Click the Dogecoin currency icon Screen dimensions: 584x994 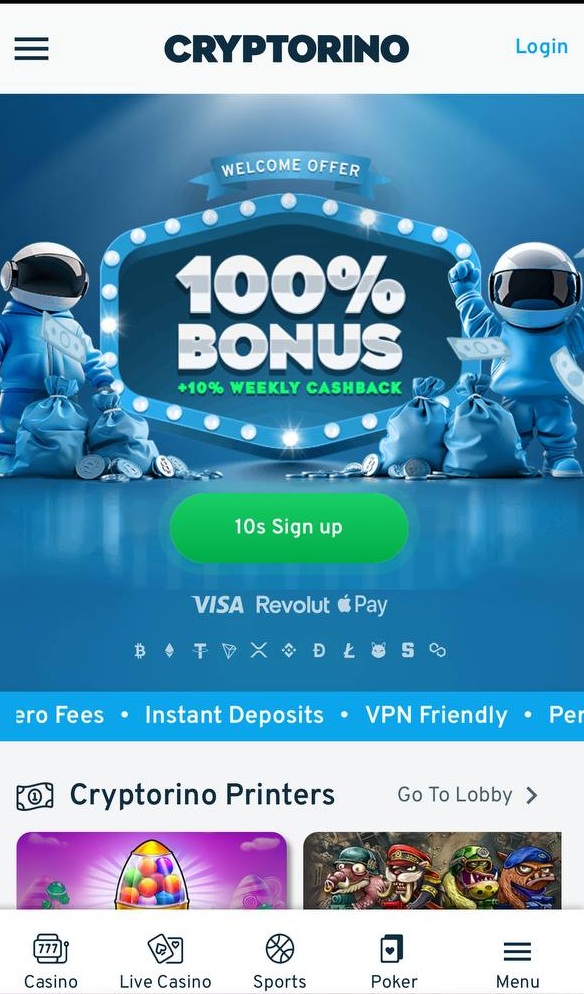tap(319, 650)
